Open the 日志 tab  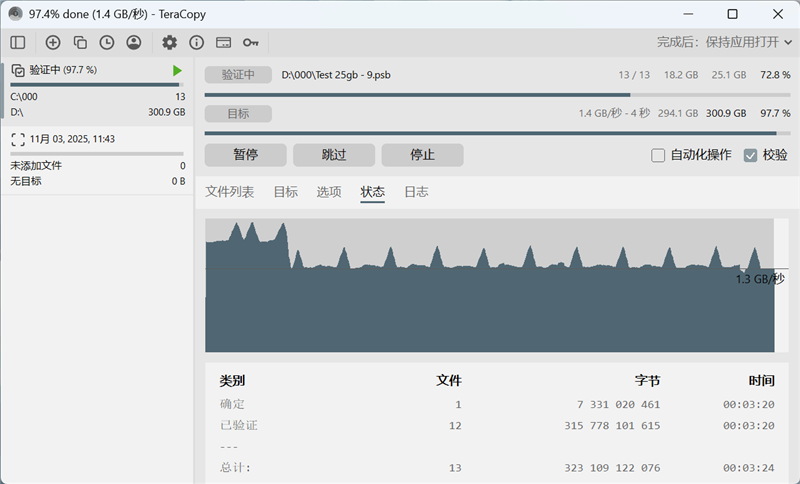pos(416,192)
